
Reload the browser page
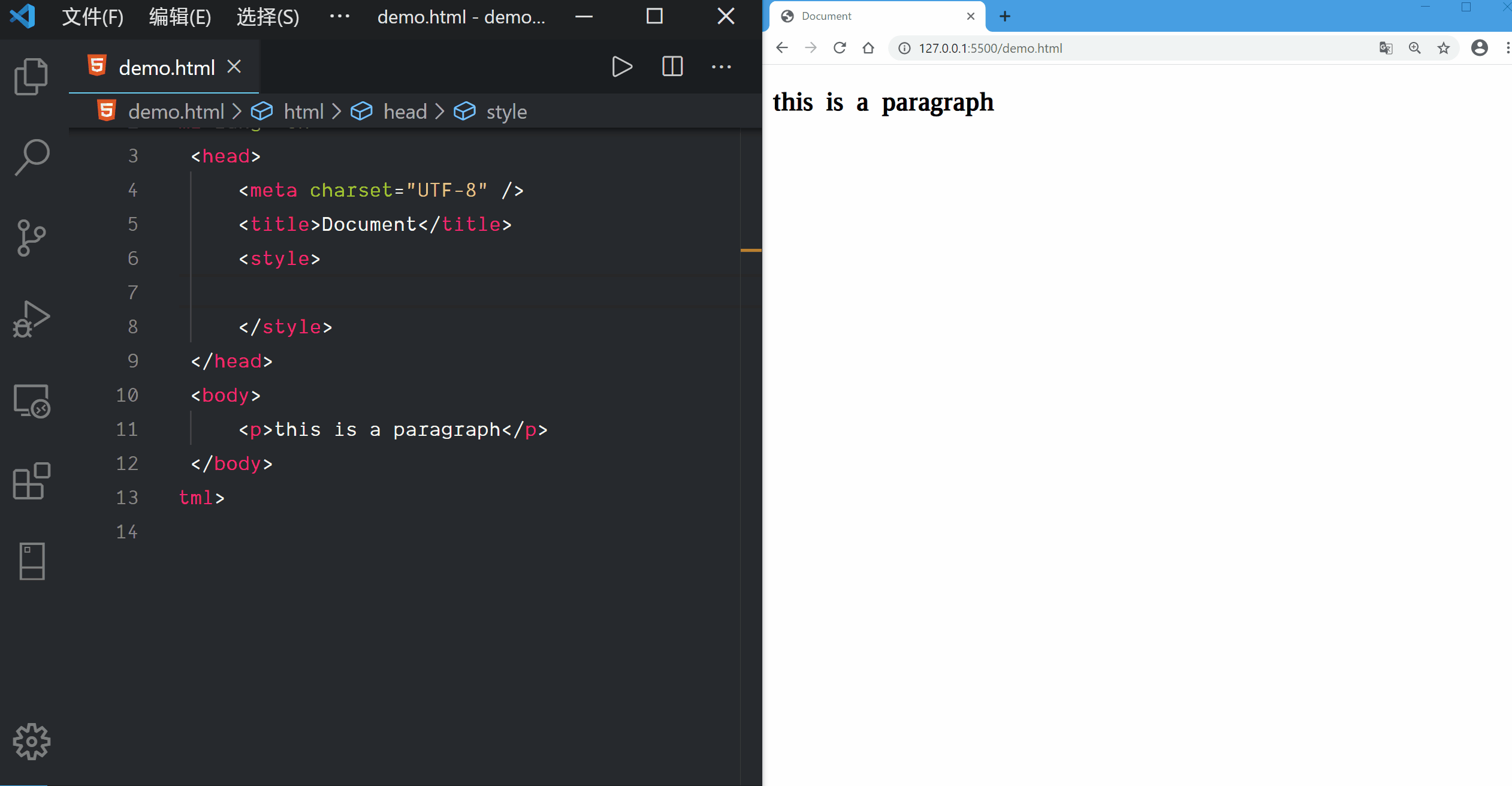(x=840, y=48)
